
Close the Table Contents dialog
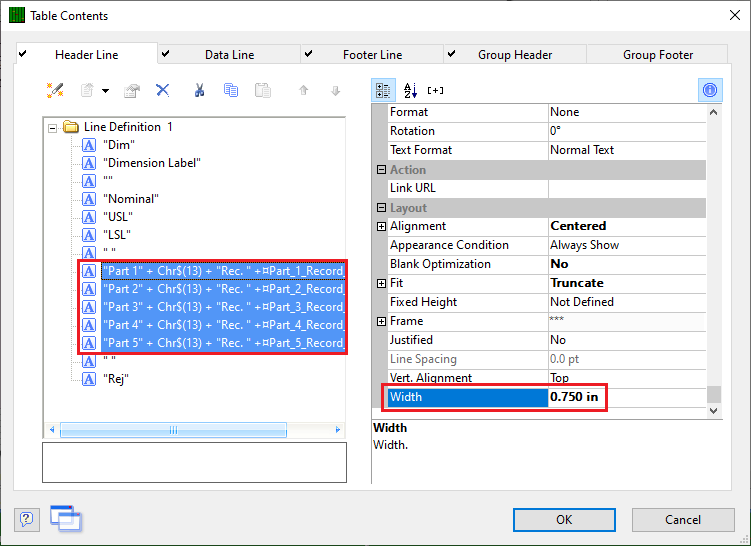click(x=735, y=15)
